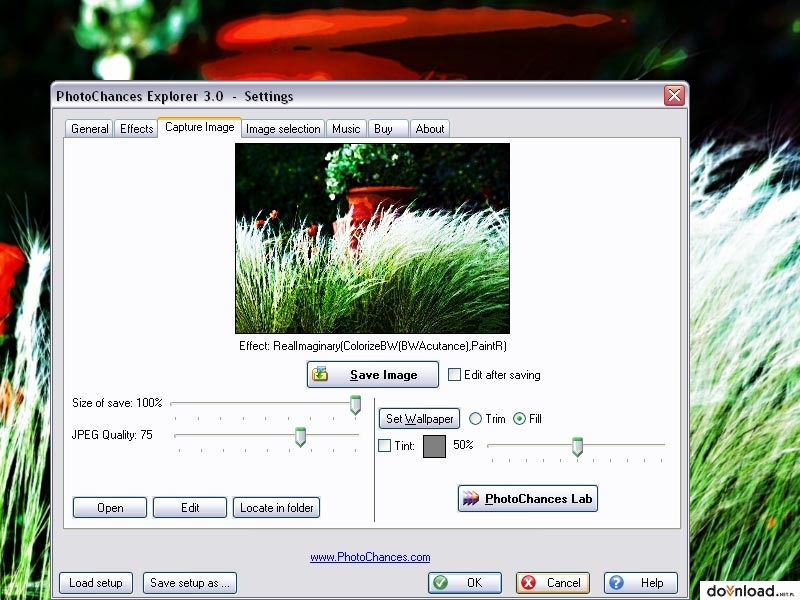Select the Fill radio button
Screen dimensions: 800x600
pyautogui.click(x=519, y=419)
